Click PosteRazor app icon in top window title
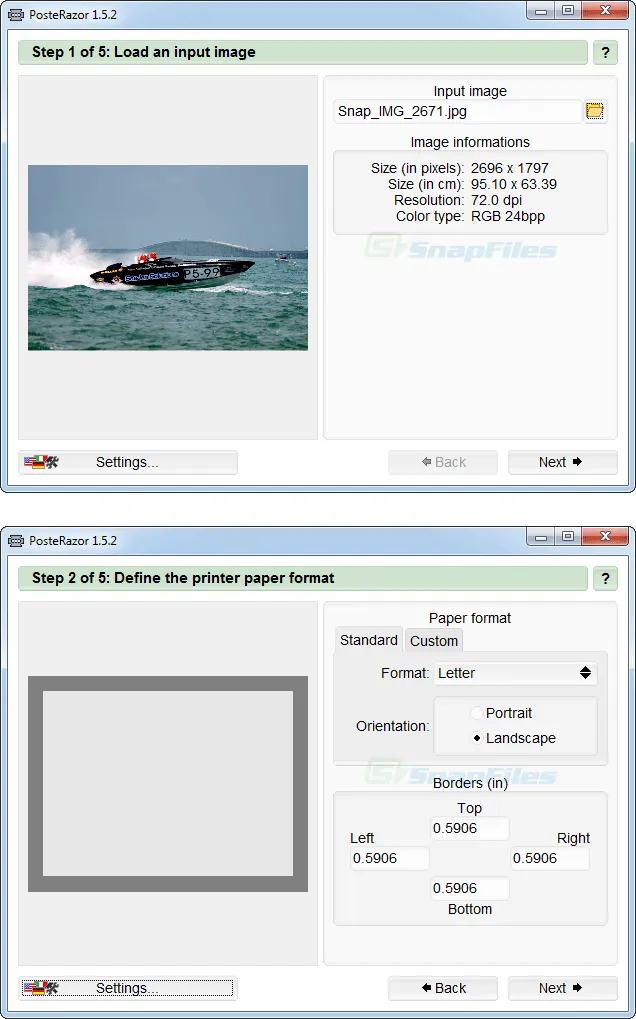The width and height of the screenshot is (636, 1019). coord(17,15)
